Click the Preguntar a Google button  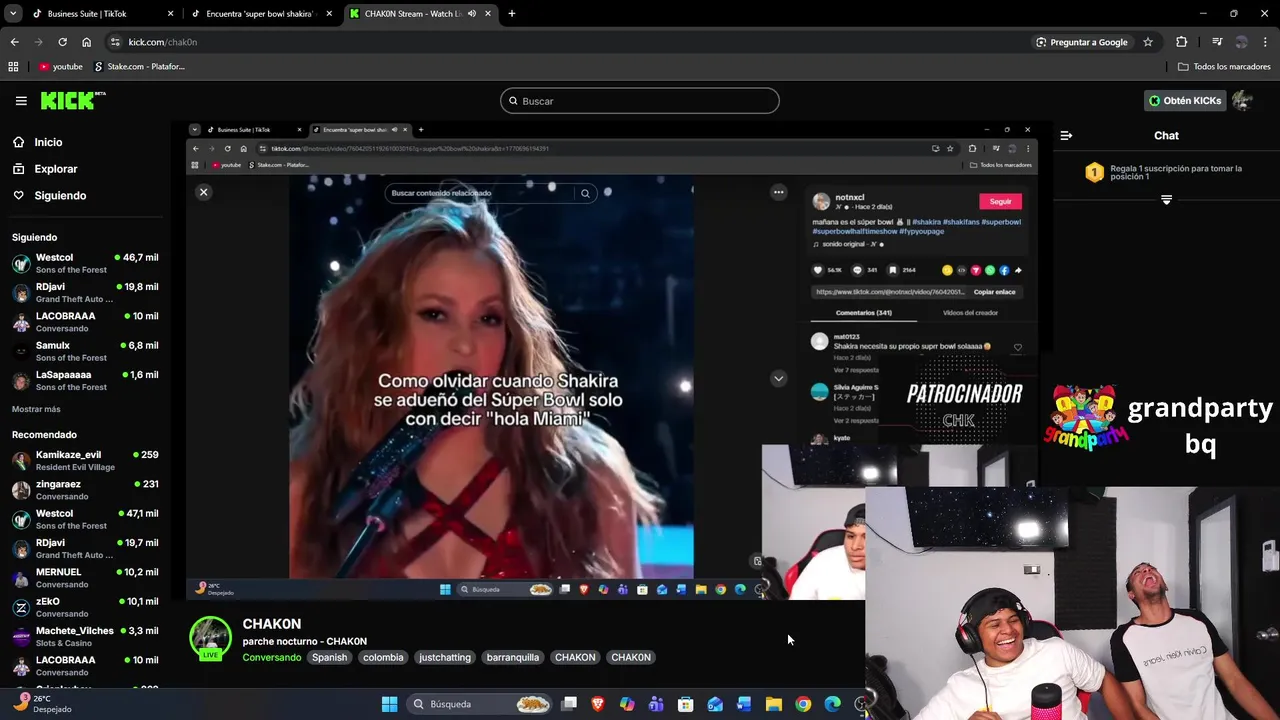tap(1081, 42)
